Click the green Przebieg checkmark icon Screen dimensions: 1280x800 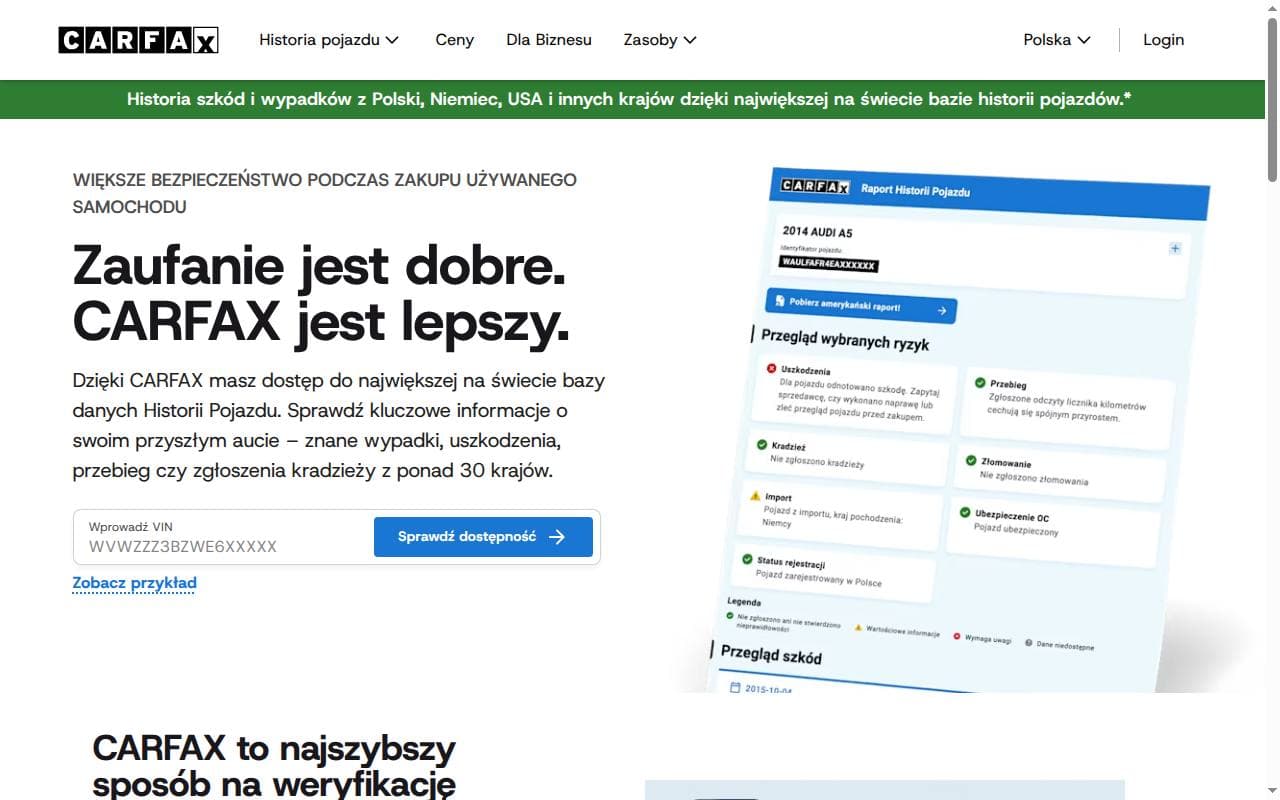pyautogui.click(x=979, y=381)
